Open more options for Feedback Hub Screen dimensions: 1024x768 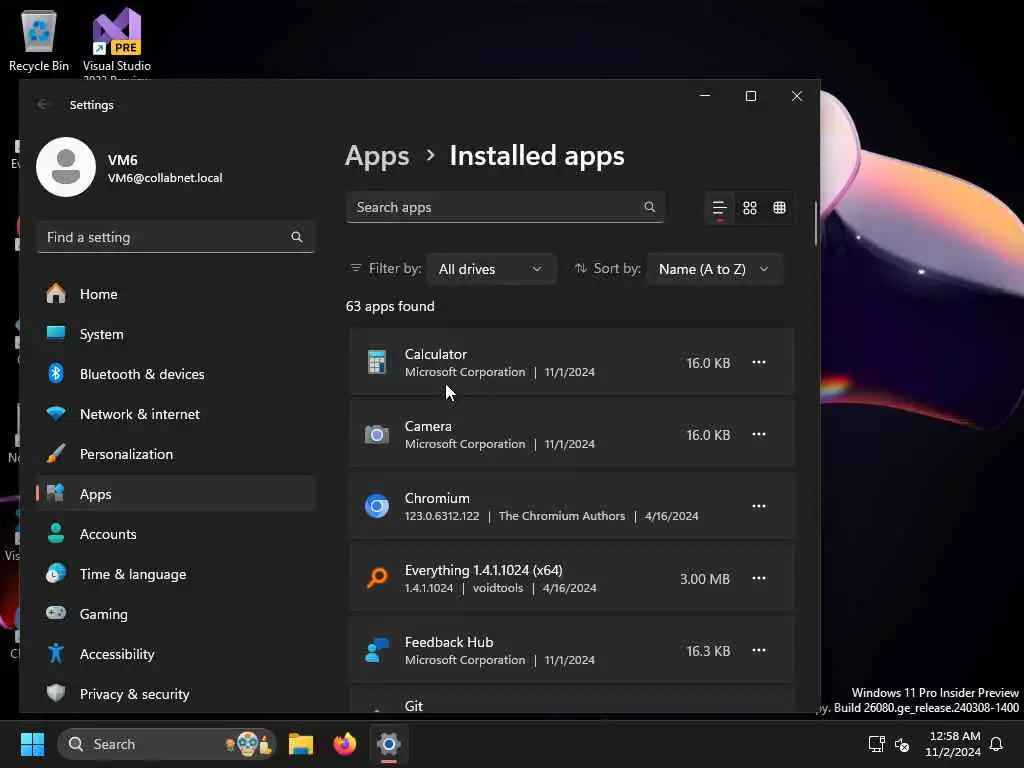tap(758, 650)
